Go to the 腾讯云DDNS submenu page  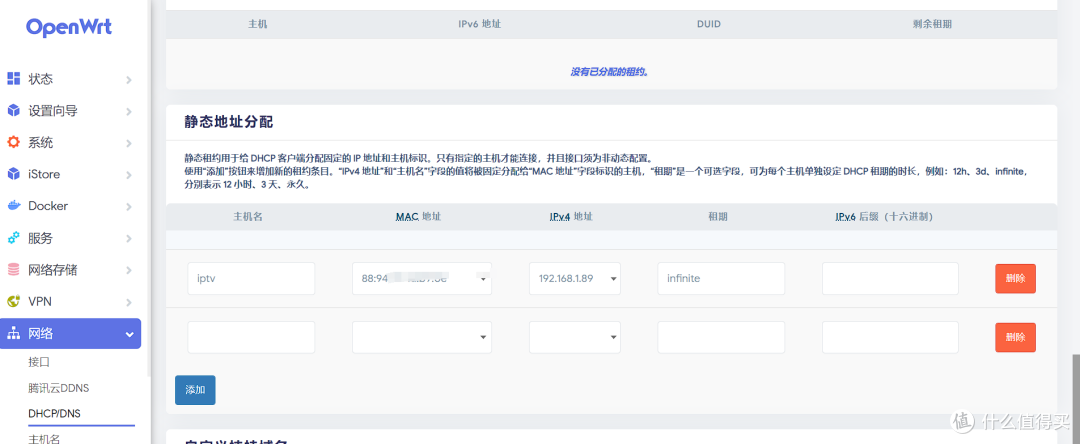(59, 388)
